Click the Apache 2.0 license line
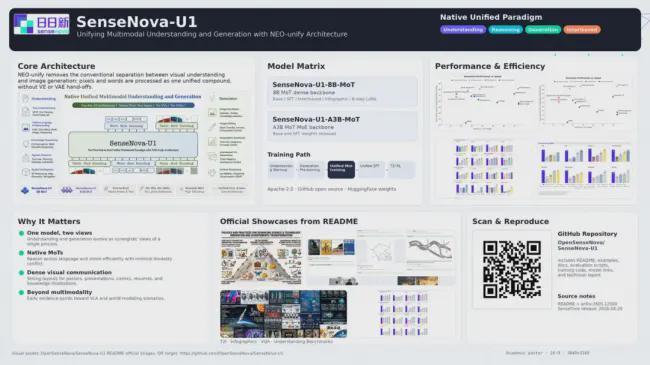 pos(332,189)
